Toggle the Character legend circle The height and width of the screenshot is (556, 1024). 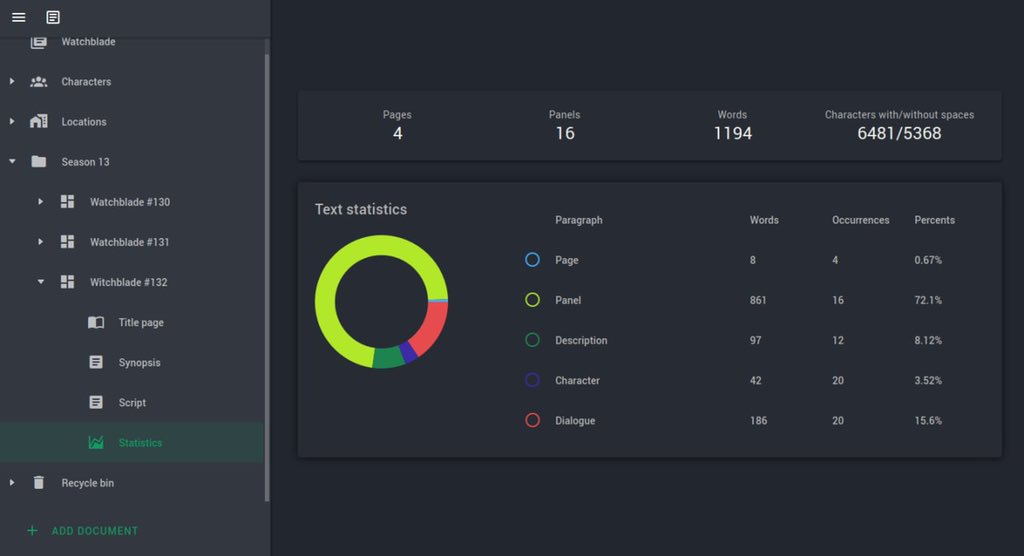[532, 380]
